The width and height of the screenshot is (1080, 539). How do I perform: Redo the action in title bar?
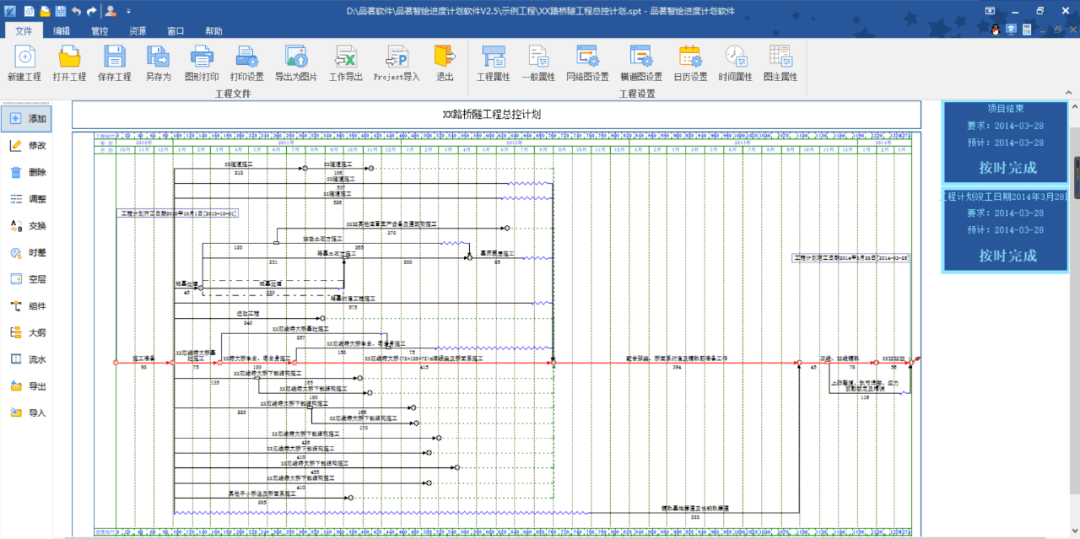click(90, 11)
